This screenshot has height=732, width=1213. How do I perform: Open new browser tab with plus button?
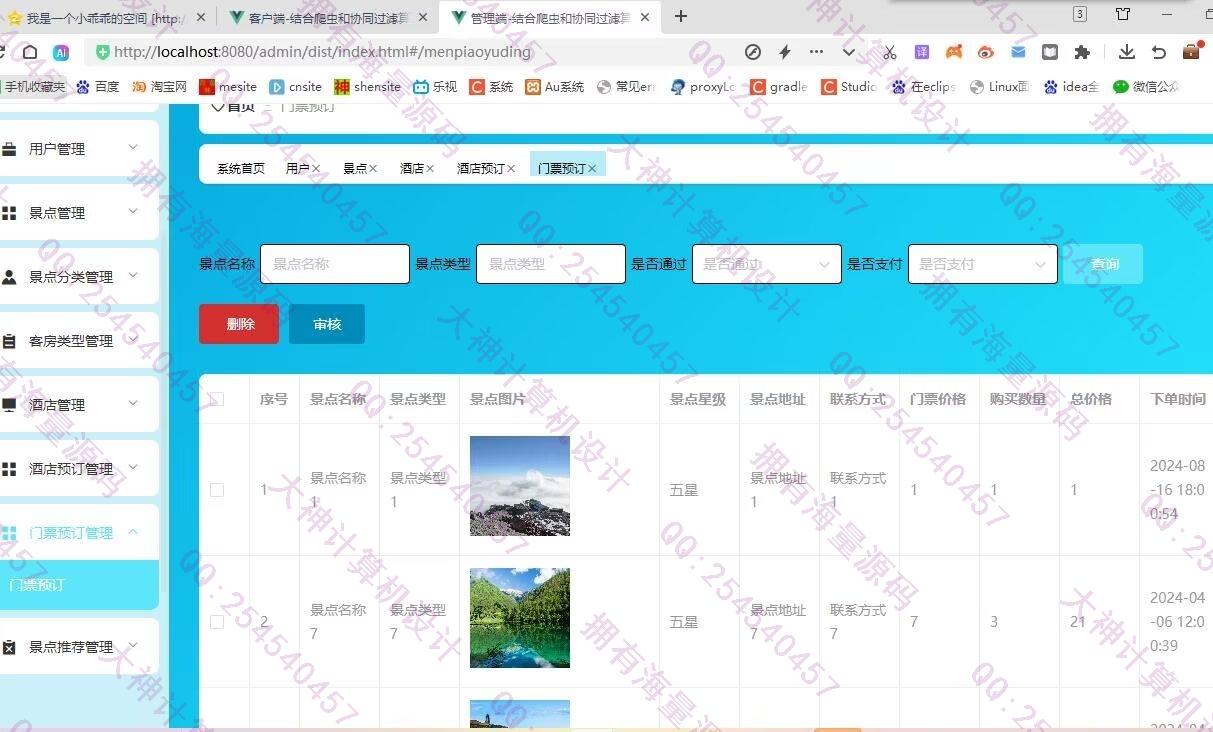point(681,16)
